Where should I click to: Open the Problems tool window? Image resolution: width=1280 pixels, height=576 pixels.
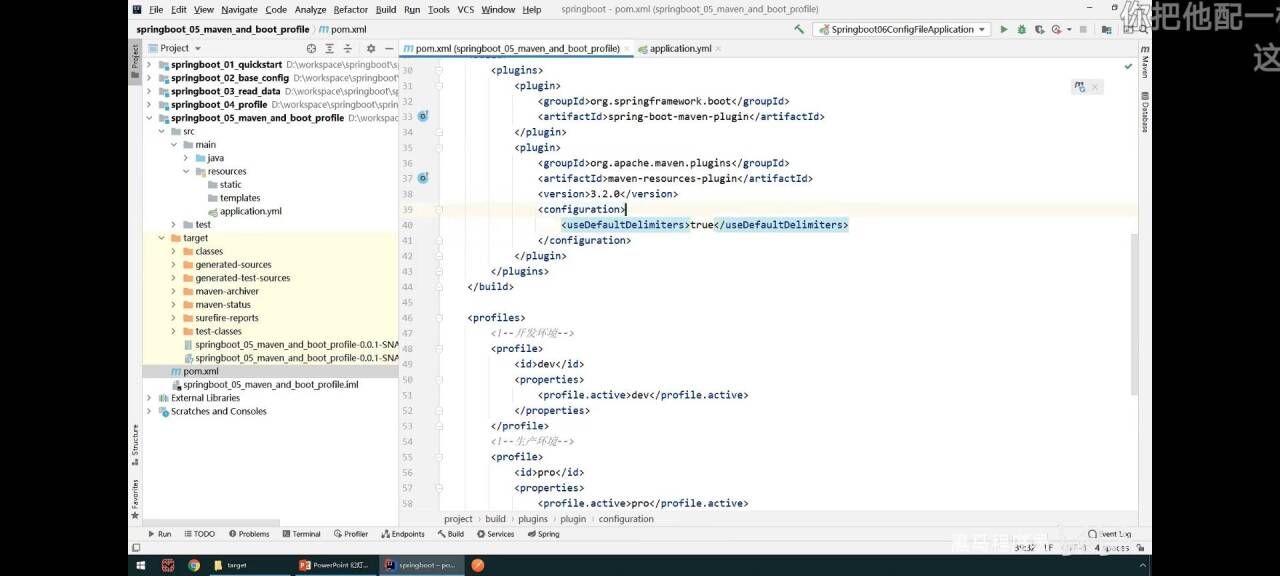pos(249,534)
